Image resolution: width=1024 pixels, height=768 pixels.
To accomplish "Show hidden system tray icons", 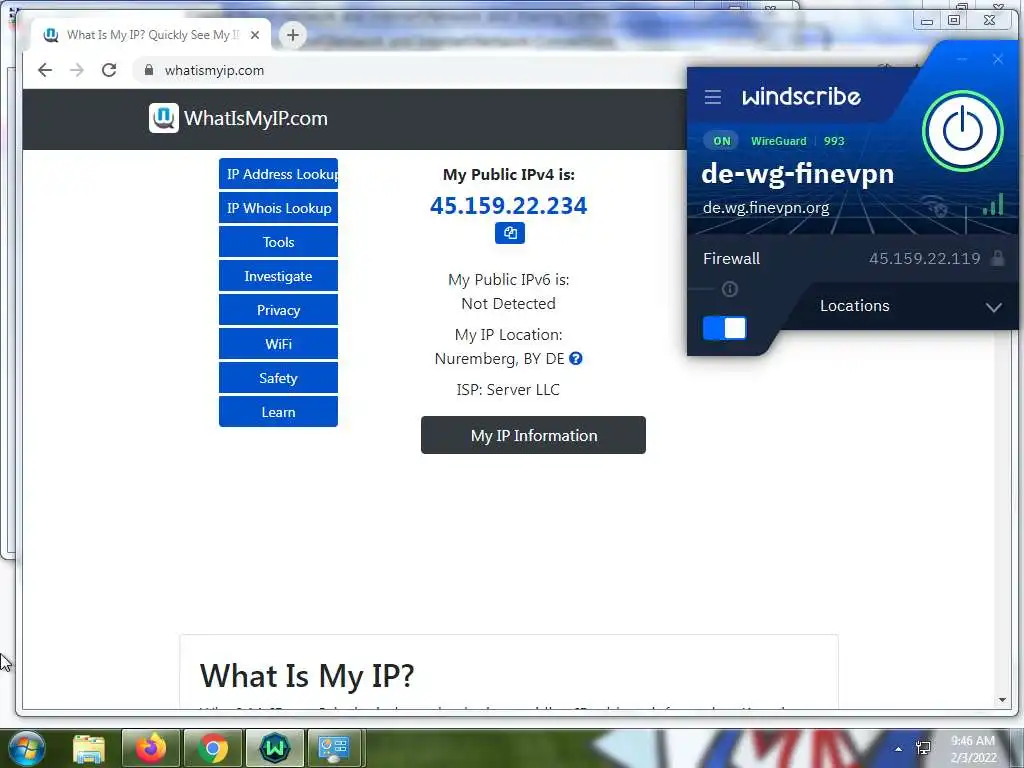I will click(x=899, y=749).
